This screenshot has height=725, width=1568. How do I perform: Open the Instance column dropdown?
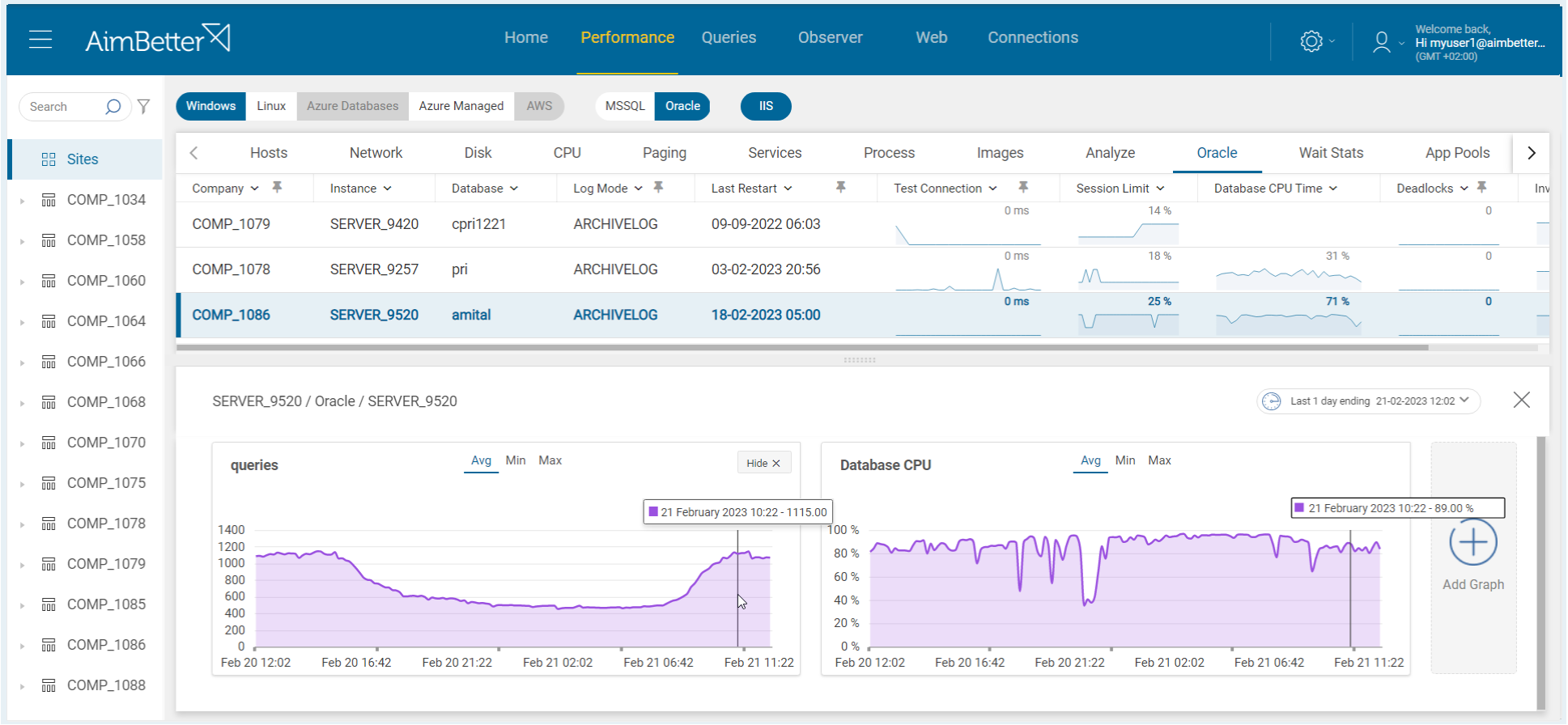[388, 189]
